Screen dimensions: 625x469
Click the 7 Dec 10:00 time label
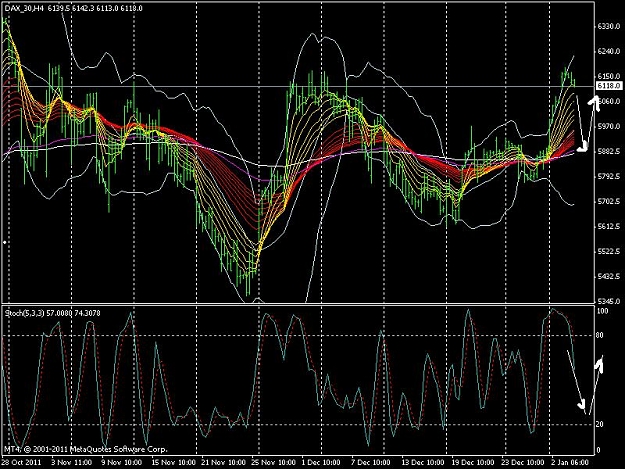370,462
